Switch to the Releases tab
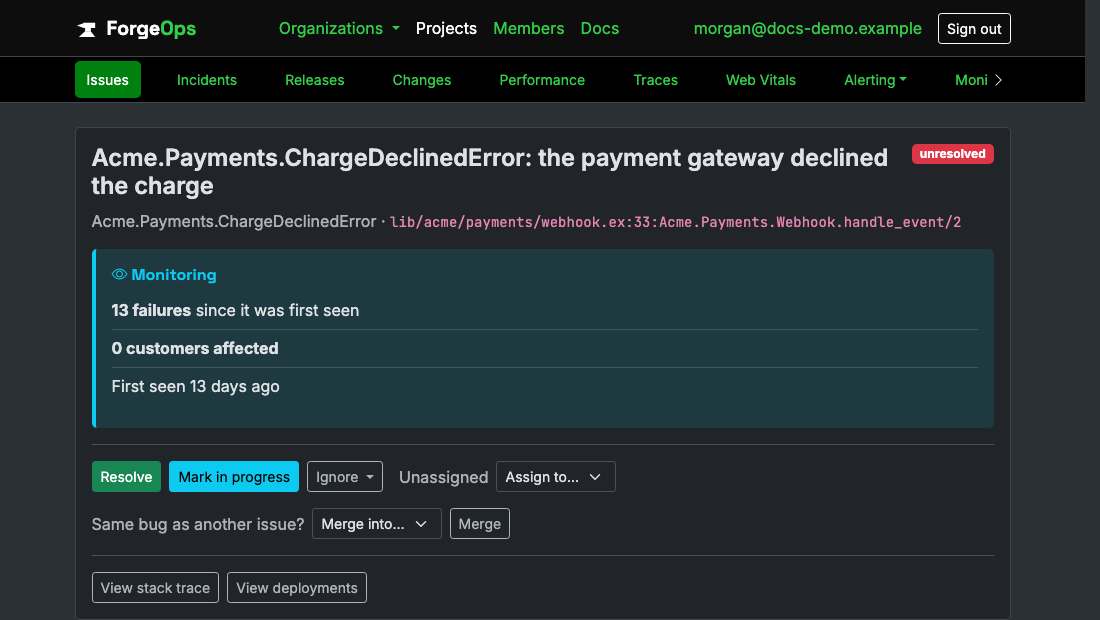The image size is (1100, 620). [314, 80]
